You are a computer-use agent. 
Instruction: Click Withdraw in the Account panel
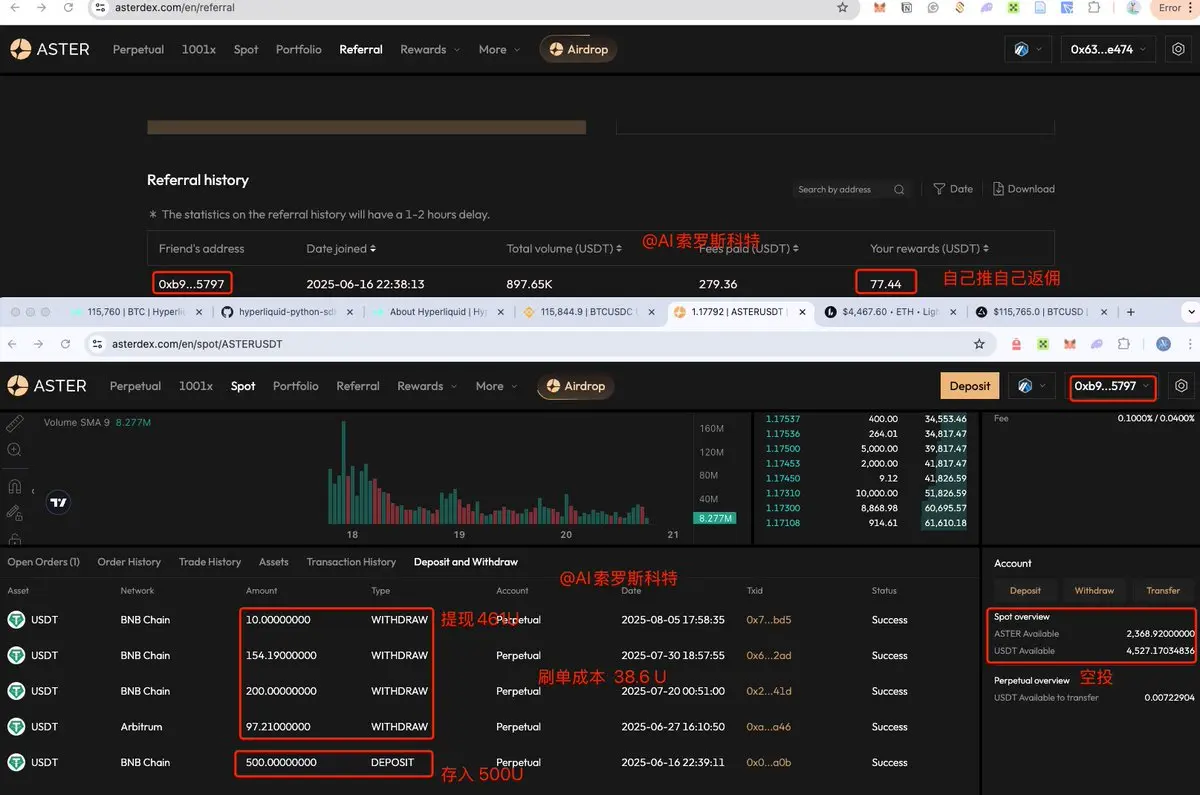coord(1094,590)
